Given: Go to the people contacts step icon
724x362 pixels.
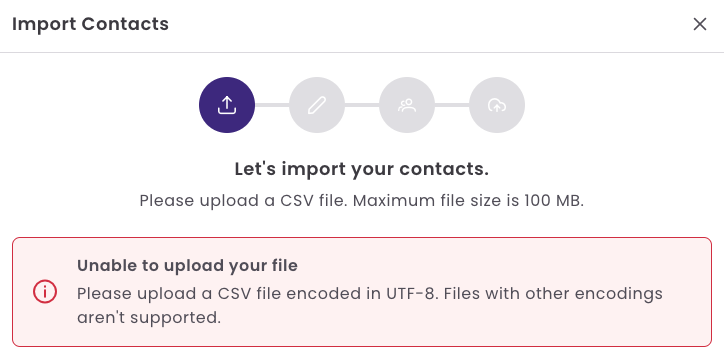Looking at the screenshot, I should (x=407, y=105).
